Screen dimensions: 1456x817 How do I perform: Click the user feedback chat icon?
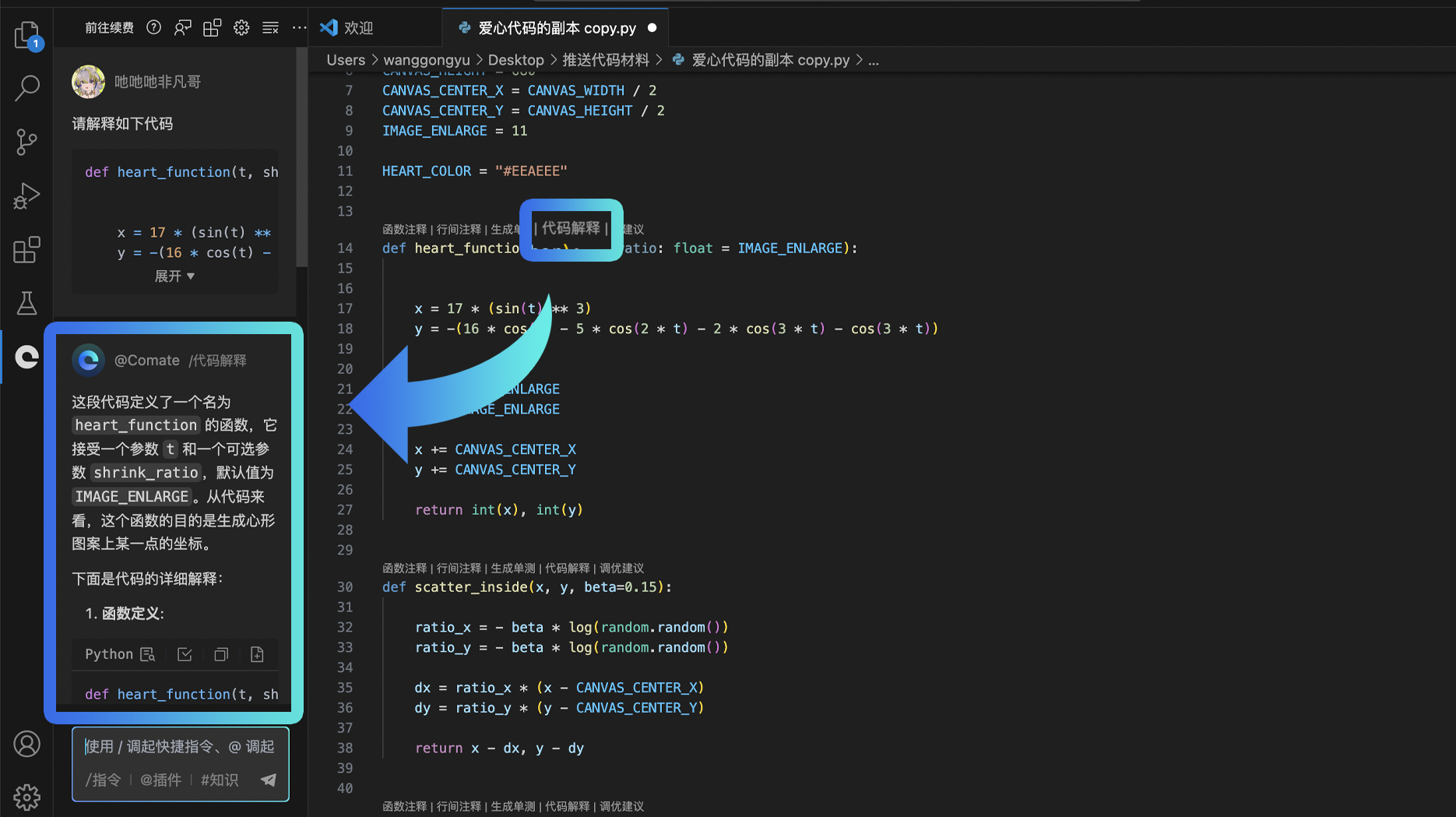click(183, 28)
